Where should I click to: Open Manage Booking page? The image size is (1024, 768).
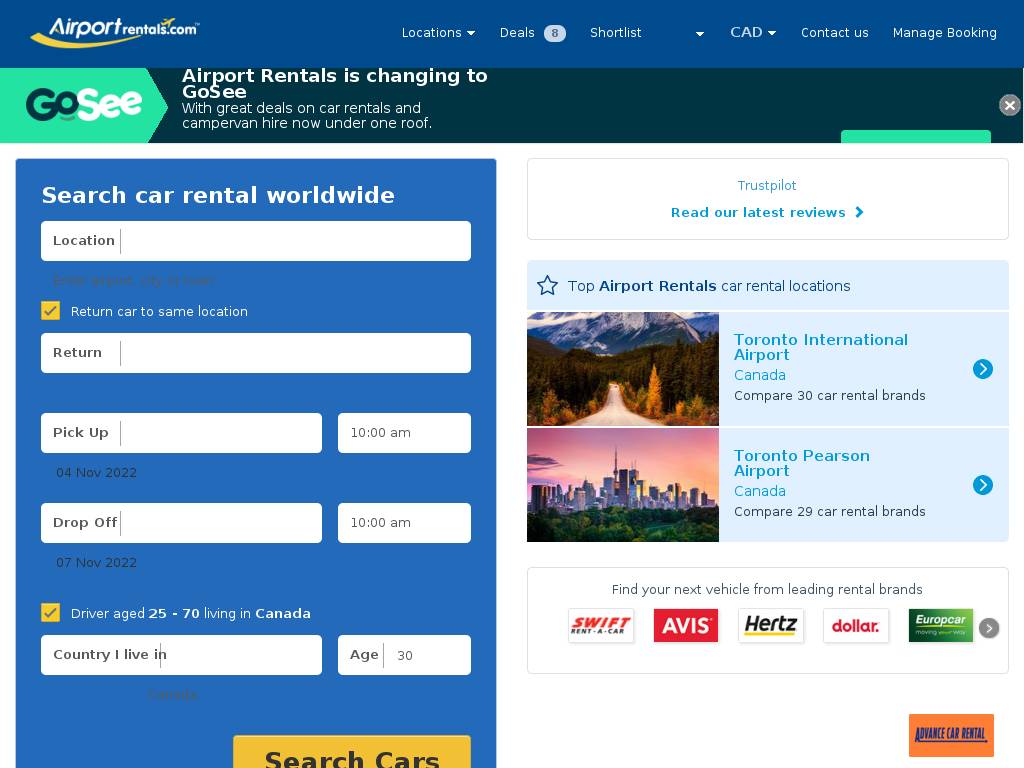pos(944,33)
